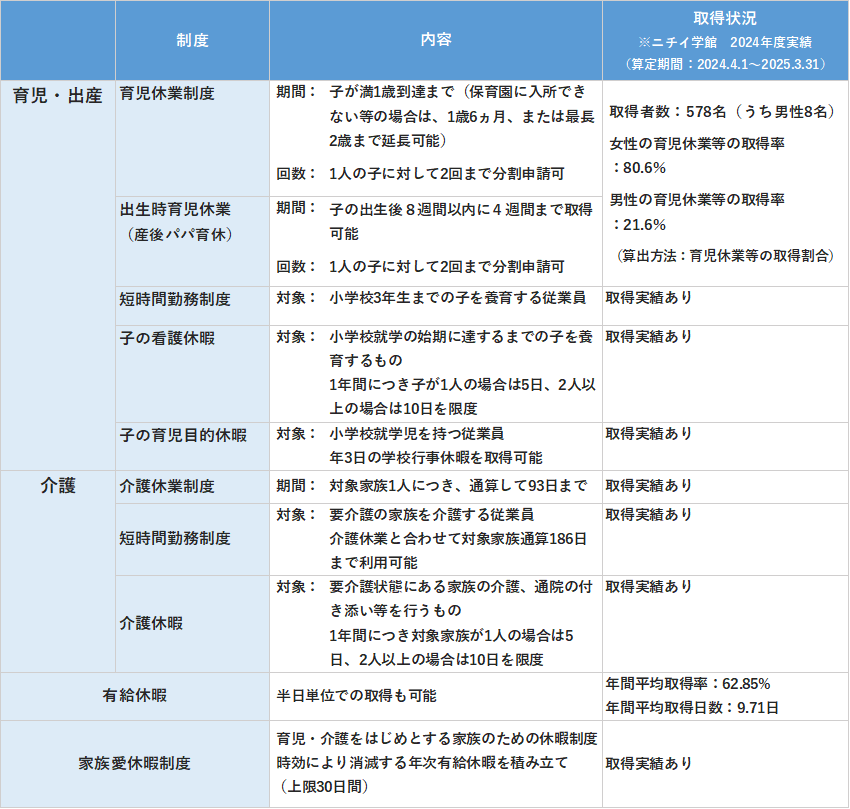Click the 出生時育児休業 cell
Image resolution: width=850 pixels, height=809 pixels.
(175, 211)
